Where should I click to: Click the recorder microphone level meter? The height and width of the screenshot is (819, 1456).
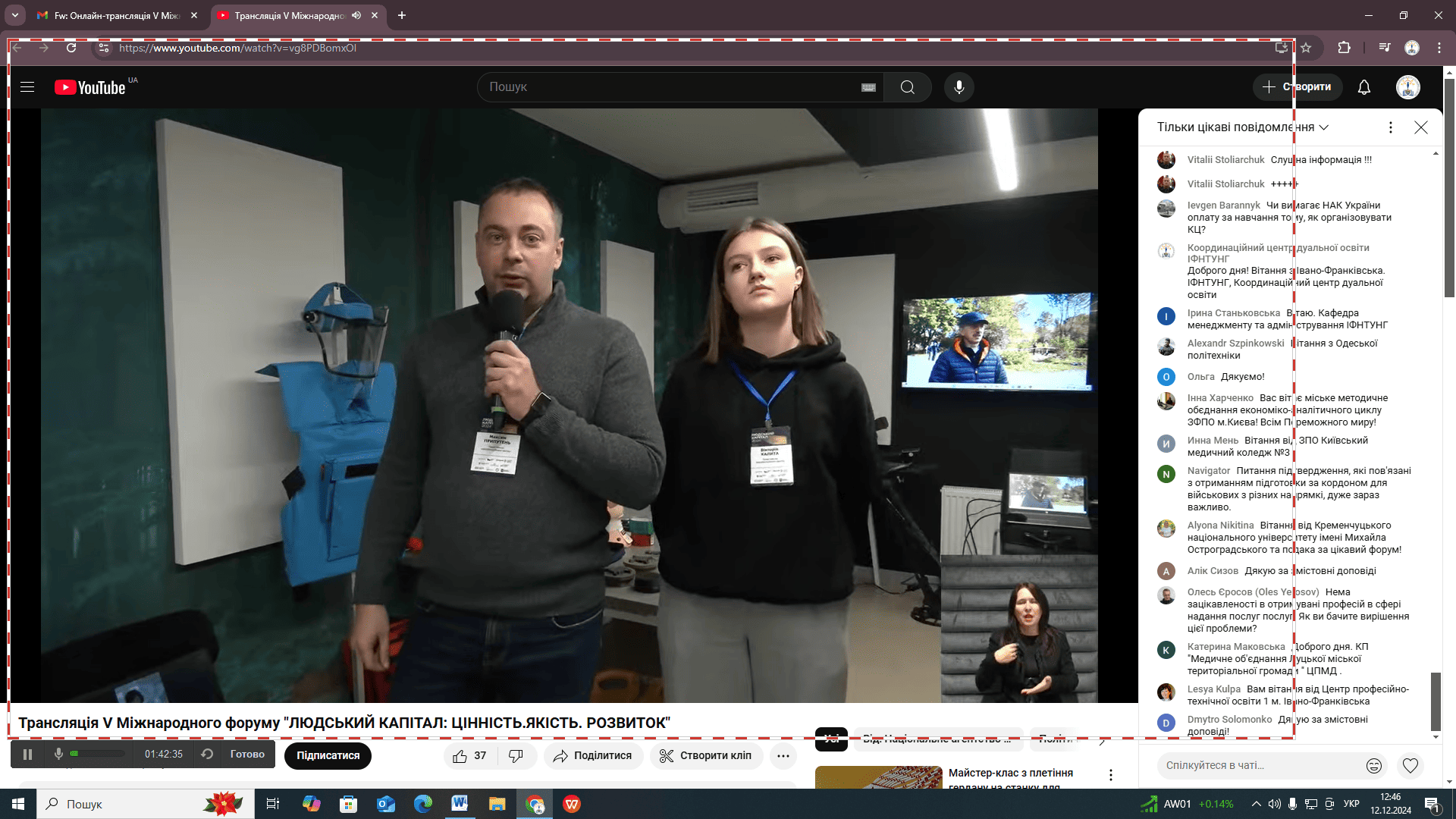click(98, 754)
